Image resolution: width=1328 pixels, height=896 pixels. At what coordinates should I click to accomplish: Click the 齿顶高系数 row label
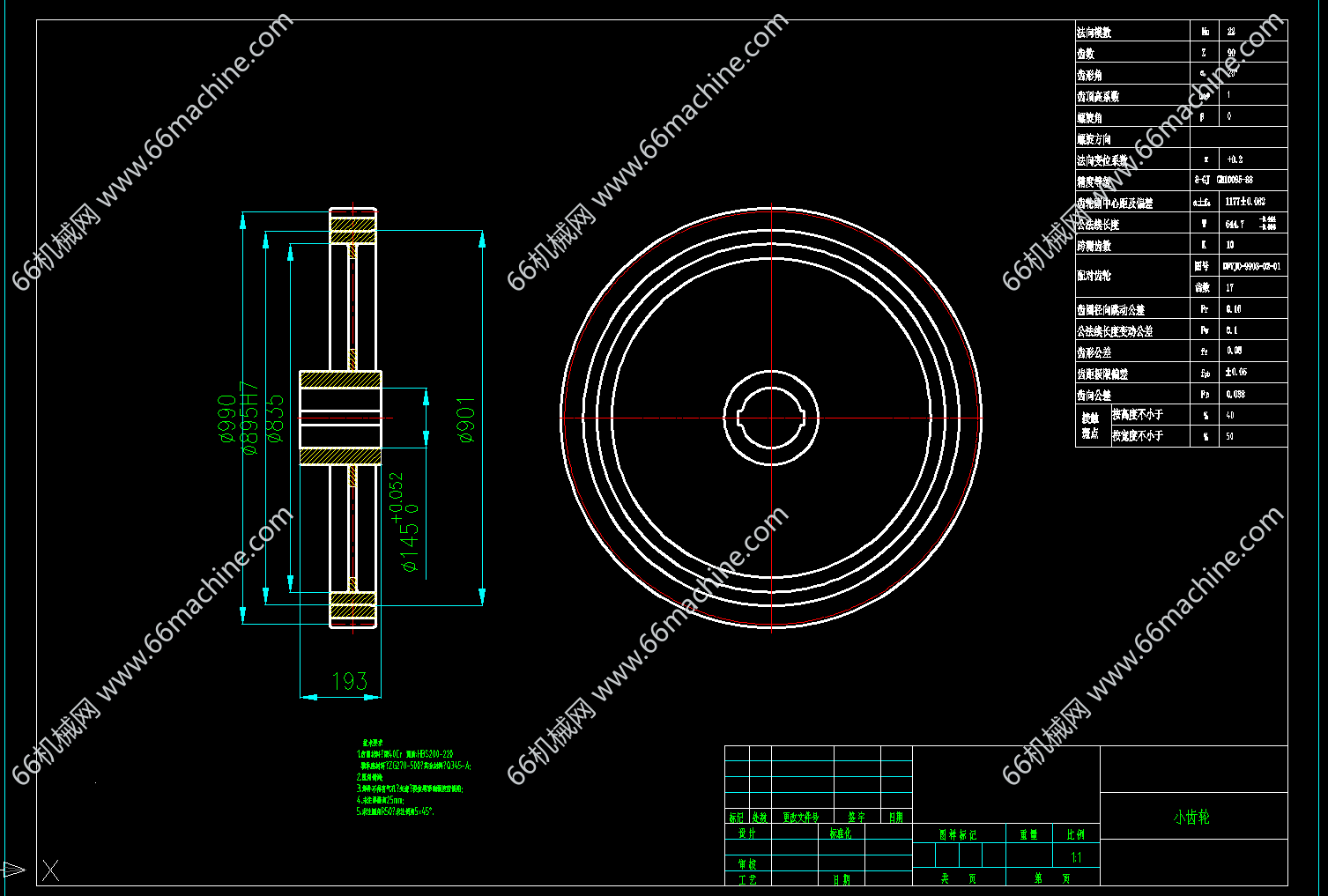coord(1098,96)
